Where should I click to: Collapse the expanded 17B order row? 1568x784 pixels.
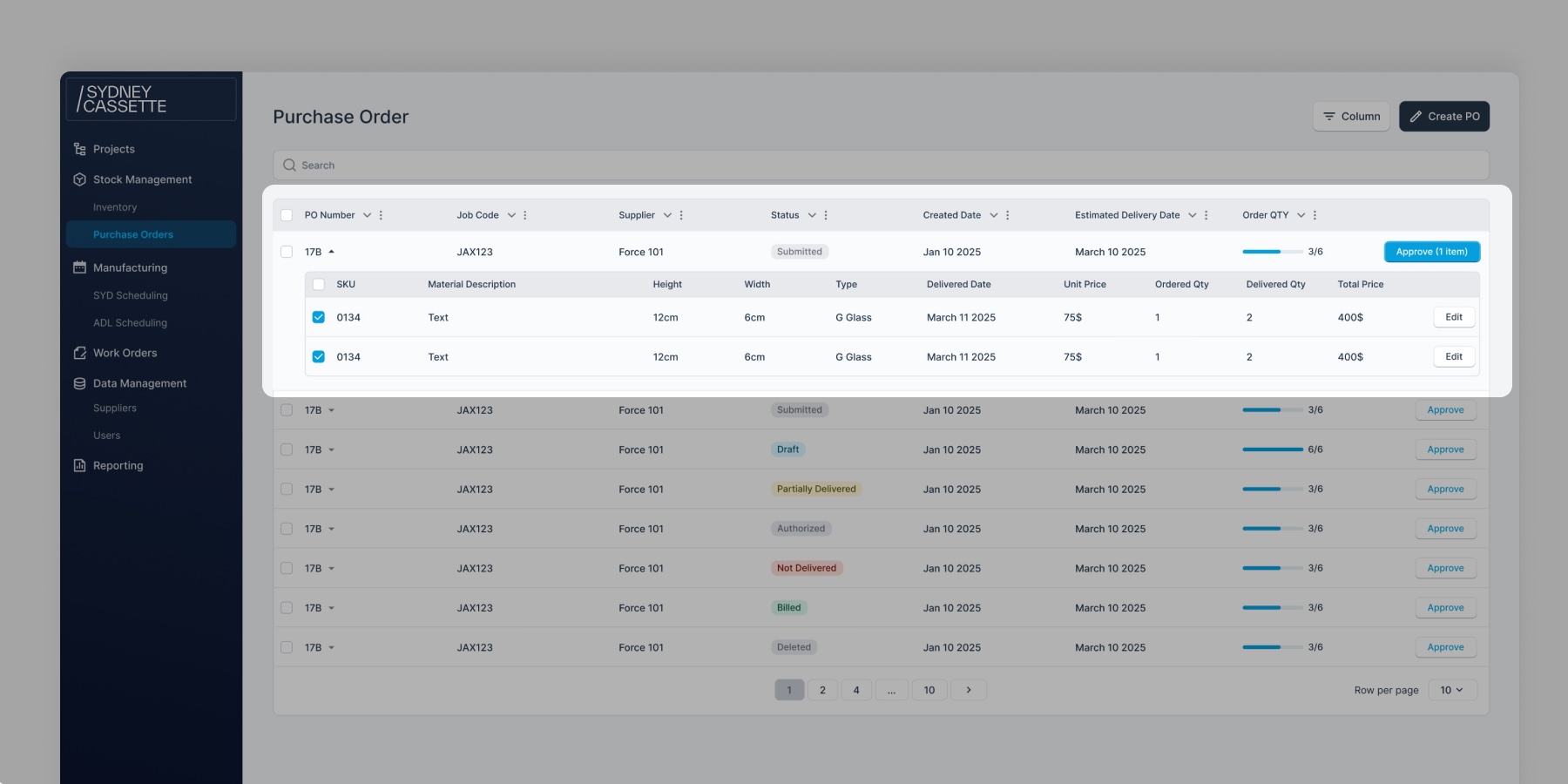pos(331,252)
